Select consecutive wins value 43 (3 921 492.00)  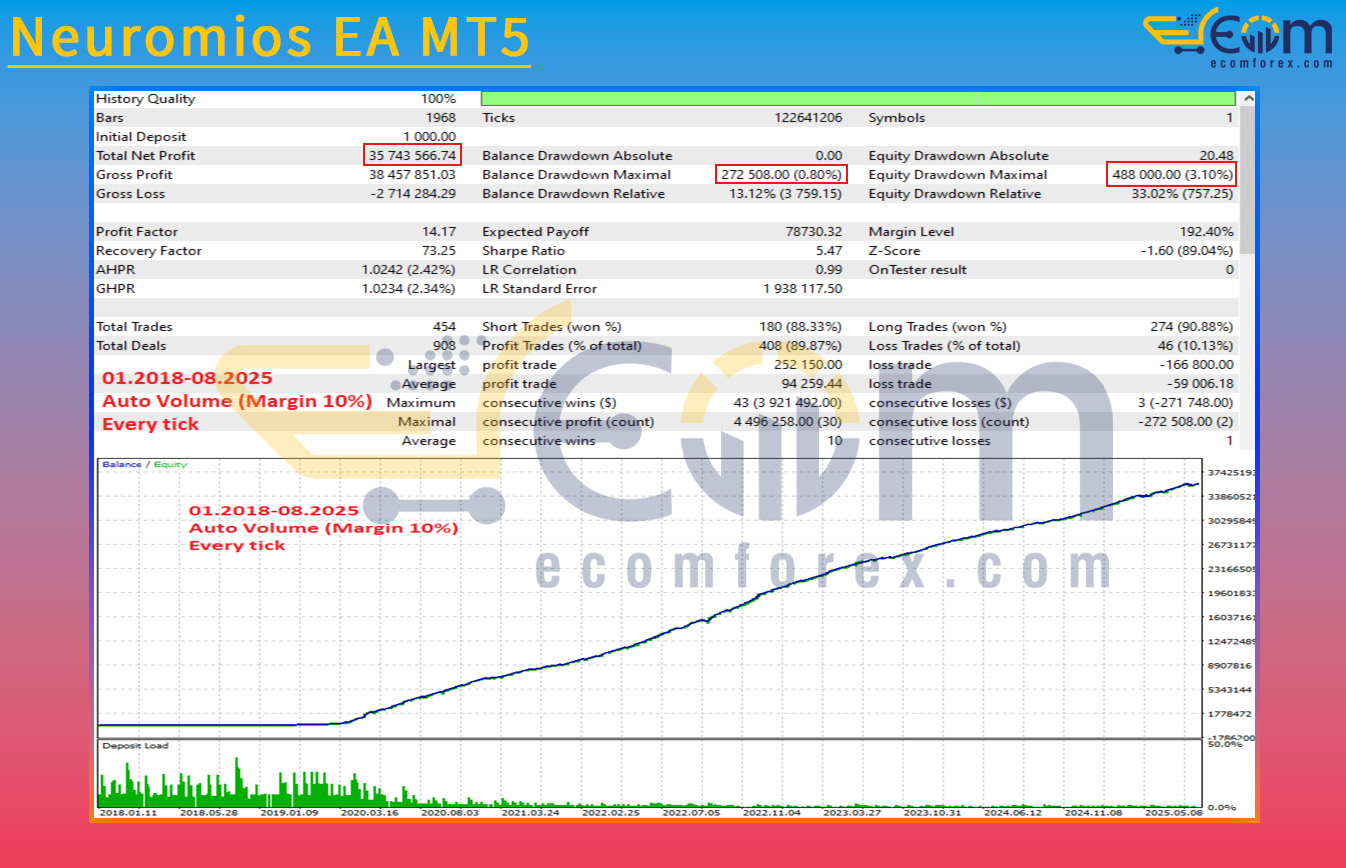click(790, 403)
